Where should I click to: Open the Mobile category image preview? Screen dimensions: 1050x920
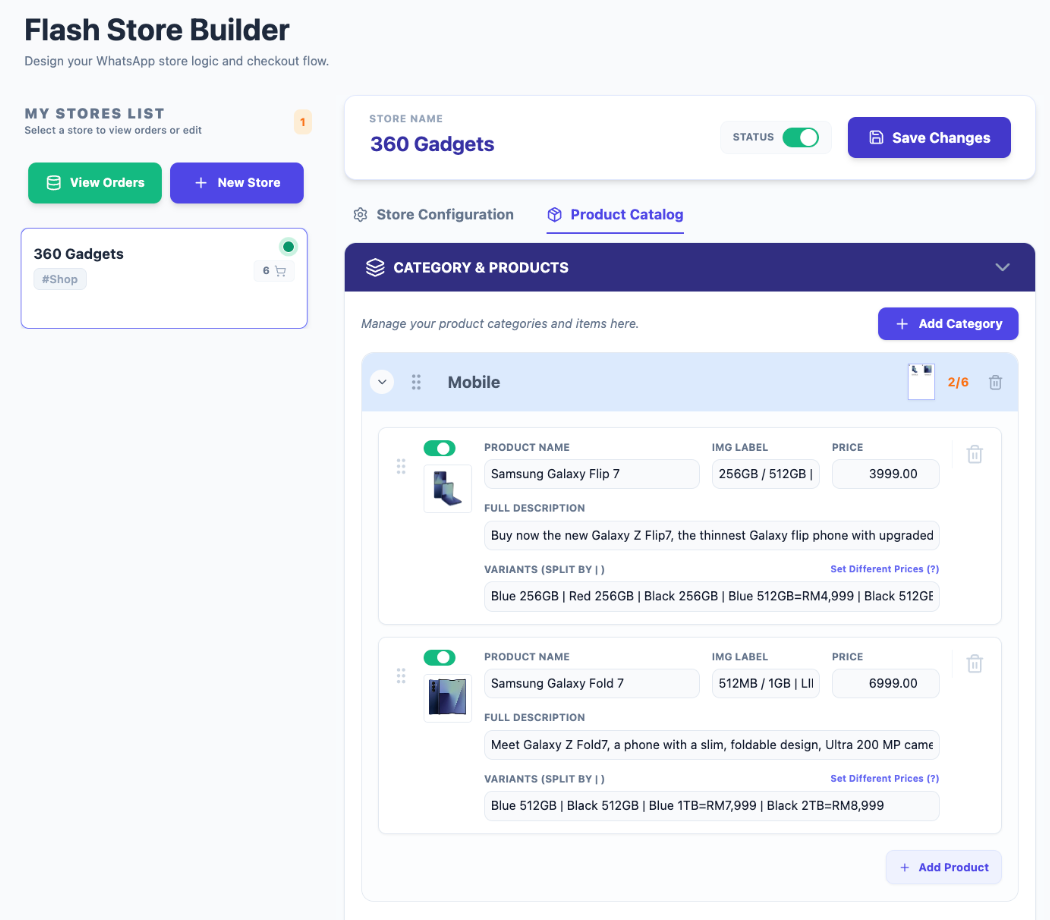pyautogui.click(x=921, y=381)
